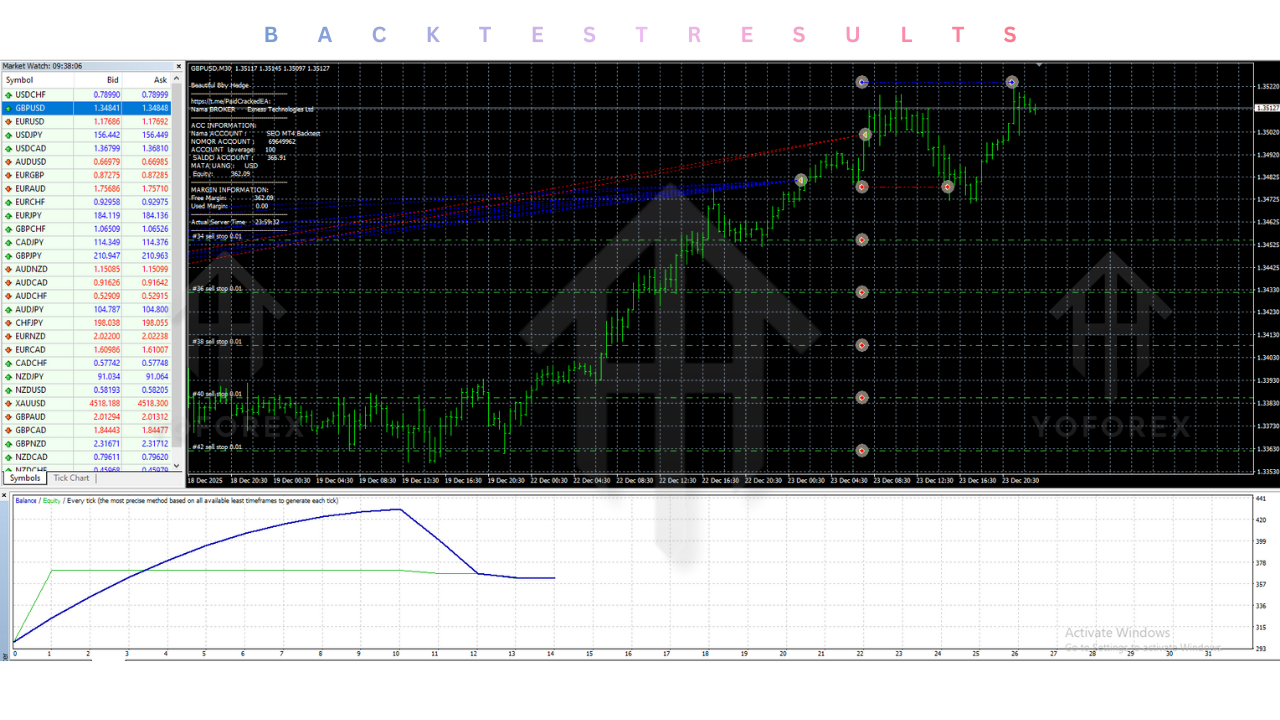
Task: Click the arrow icon beside the XAUUSD symbol
Action: tap(8, 403)
